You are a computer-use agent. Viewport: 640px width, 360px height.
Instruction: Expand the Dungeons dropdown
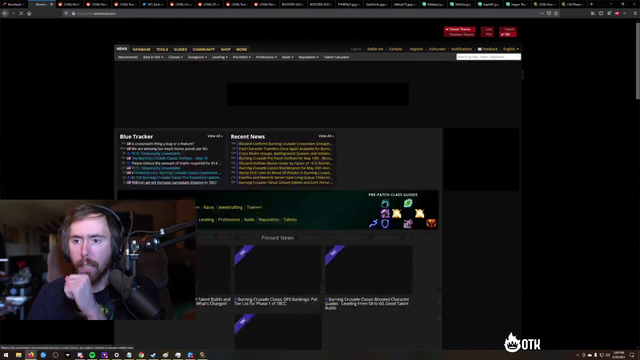(197, 57)
